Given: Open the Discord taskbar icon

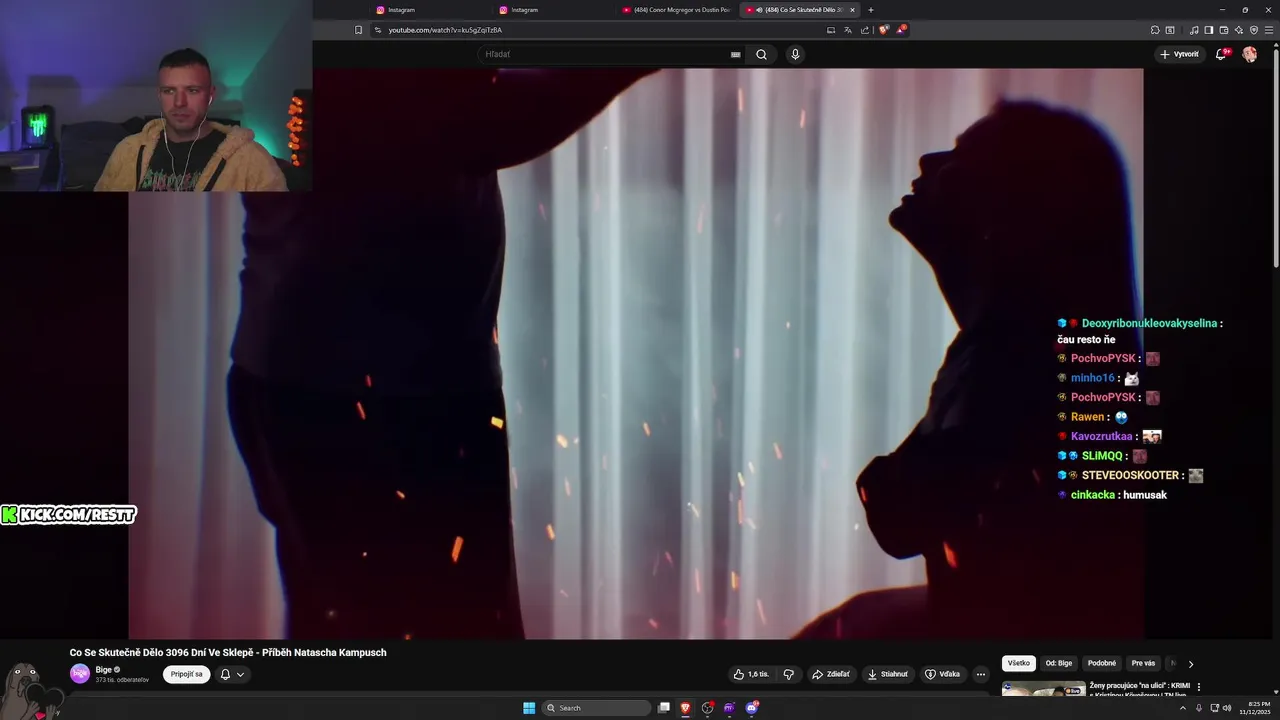Looking at the screenshot, I should tap(751, 708).
